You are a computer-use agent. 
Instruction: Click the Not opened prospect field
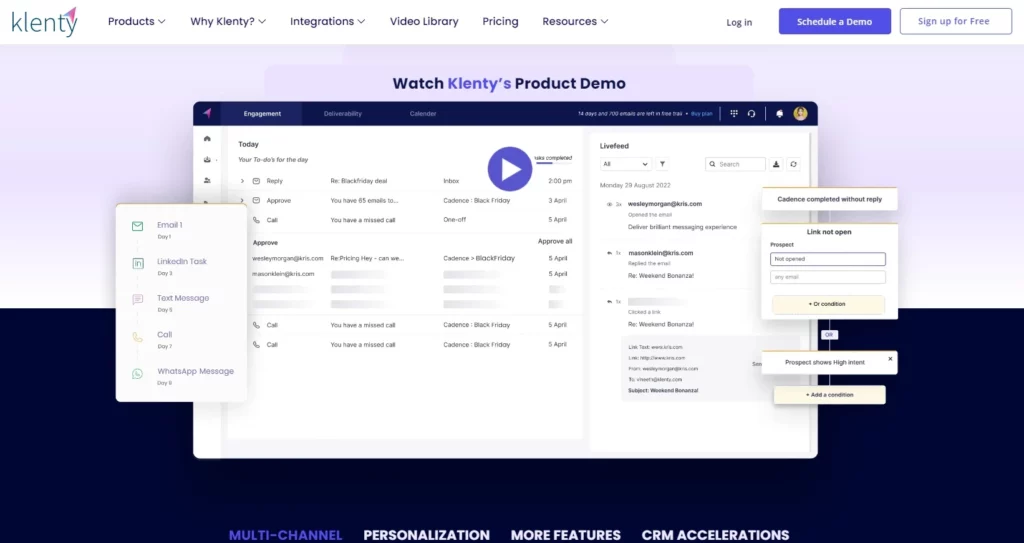click(x=827, y=259)
